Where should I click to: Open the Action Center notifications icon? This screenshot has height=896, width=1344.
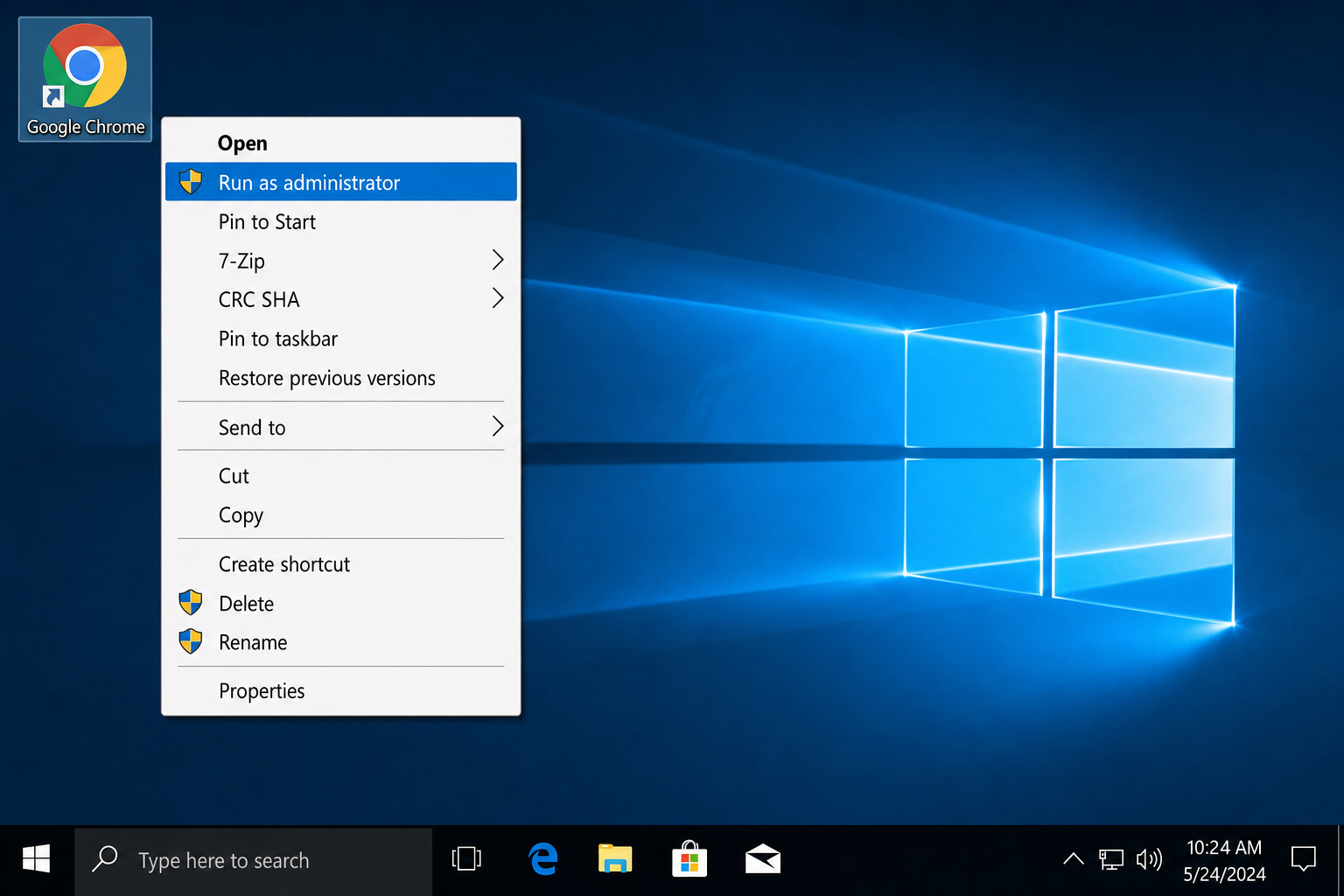click(1304, 859)
